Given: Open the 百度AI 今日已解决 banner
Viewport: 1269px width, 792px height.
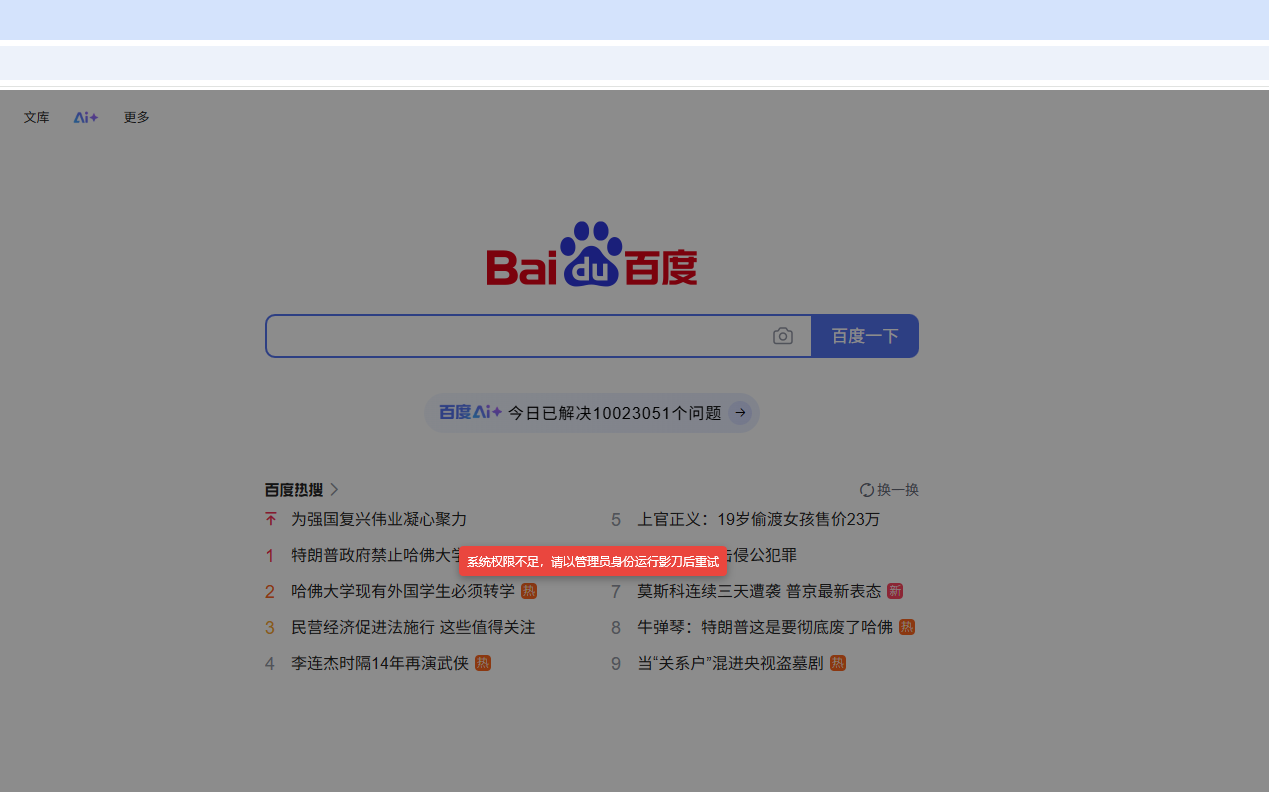Looking at the screenshot, I should pyautogui.click(x=592, y=413).
